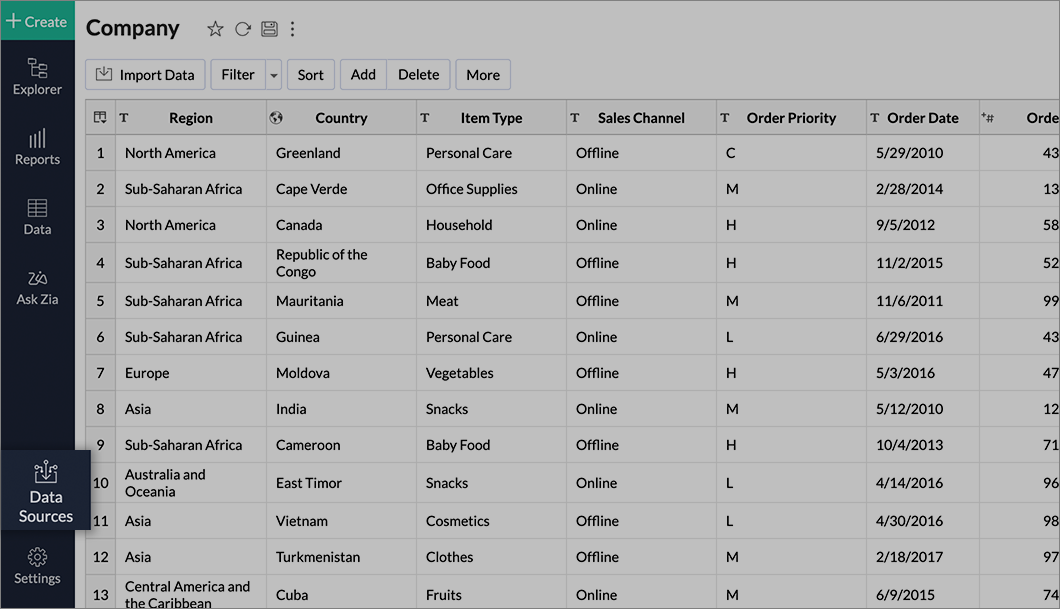1060x609 pixels.
Task: Click the select-all table icon in header row
Action: coord(100,117)
